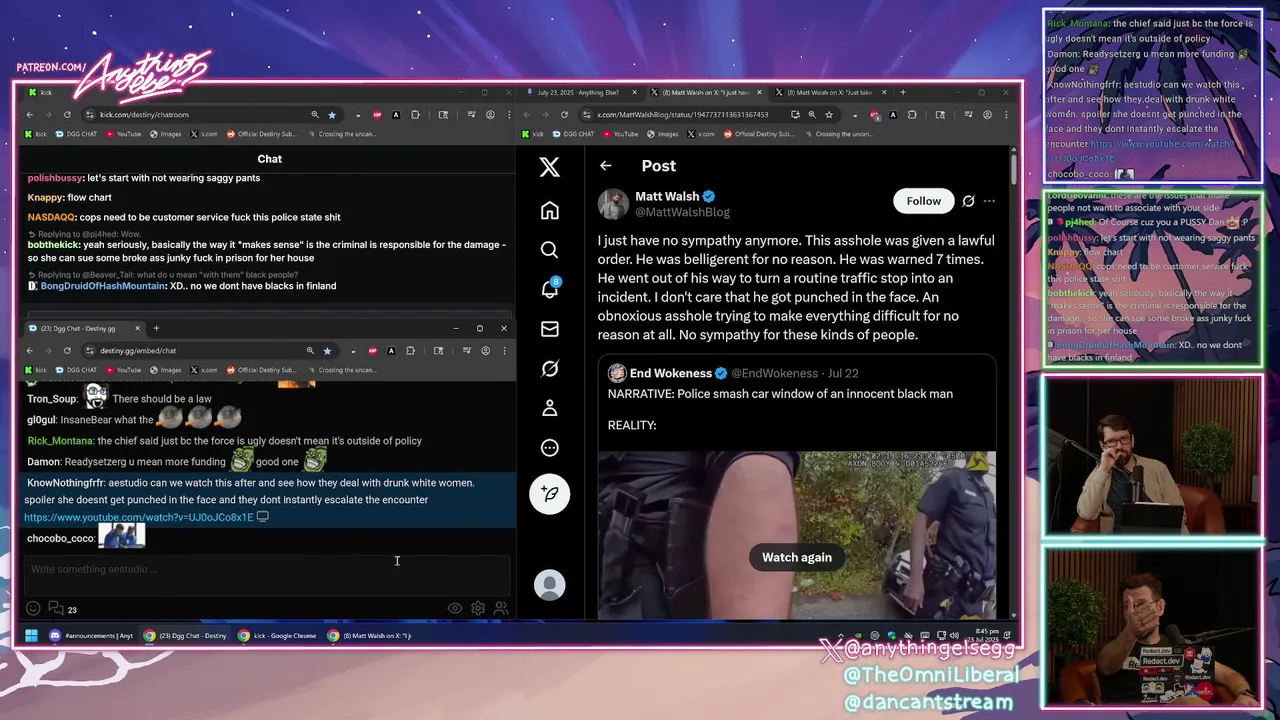Open Official Destiny Sub bookmark in X window
The image size is (1280, 720).
click(760, 134)
